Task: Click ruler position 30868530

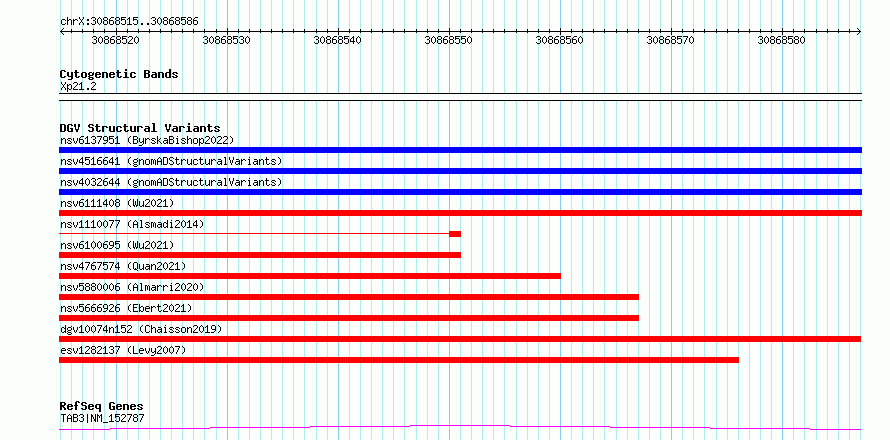Action: coord(227,41)
